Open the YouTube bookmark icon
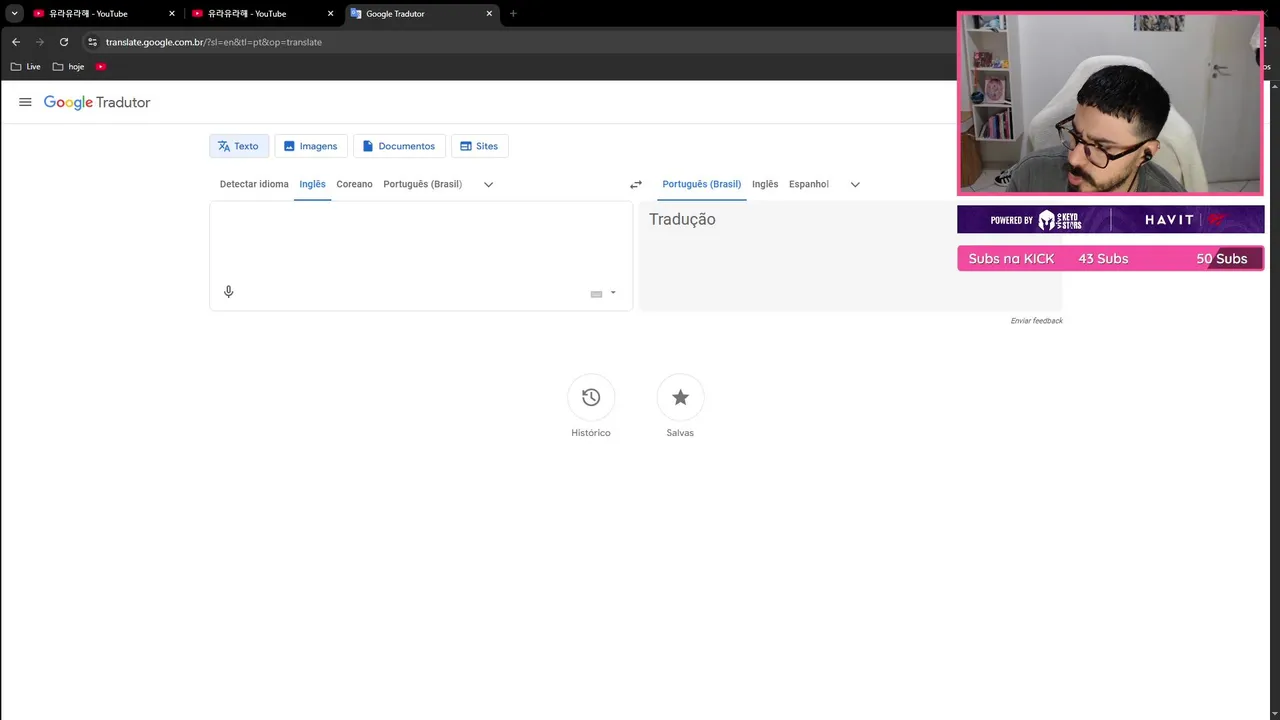 click(x=101, y=67)
